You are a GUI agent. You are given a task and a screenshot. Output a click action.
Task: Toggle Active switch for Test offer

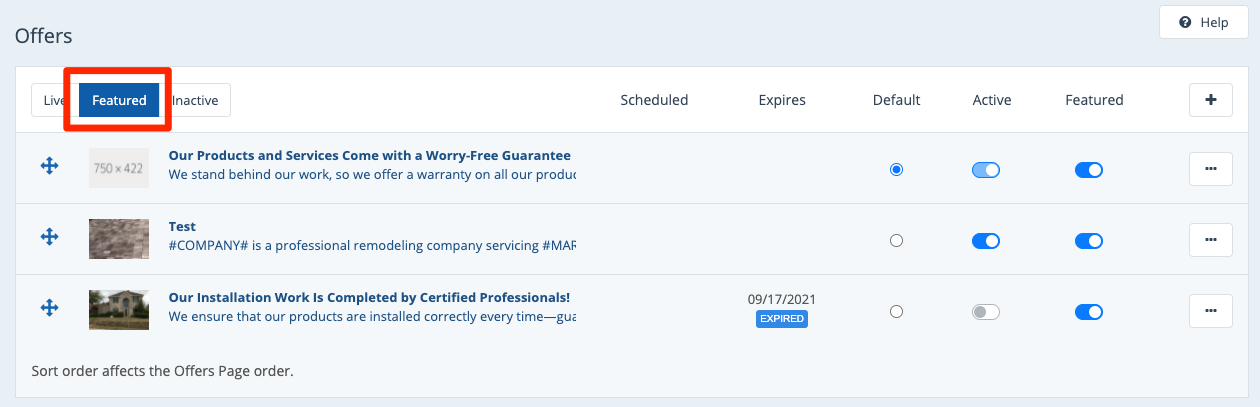coord(986,240)
